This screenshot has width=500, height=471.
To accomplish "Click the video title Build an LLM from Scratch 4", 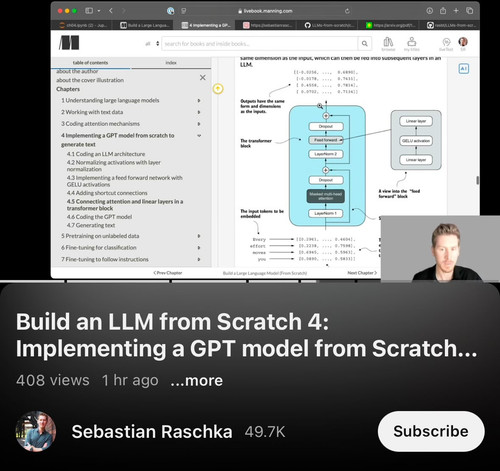I will 247,335.
